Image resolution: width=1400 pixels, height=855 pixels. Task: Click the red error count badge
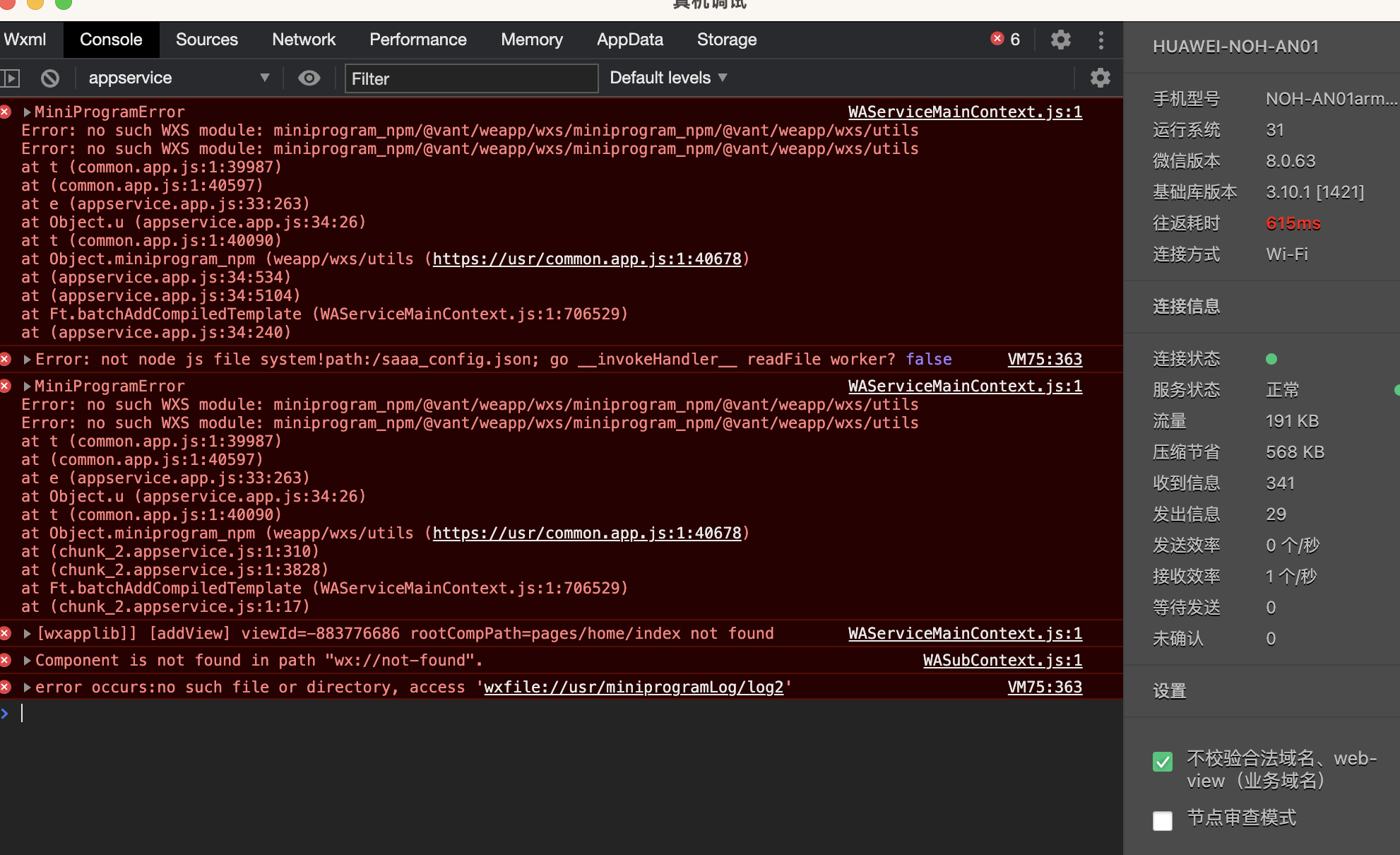(1004, 40)
